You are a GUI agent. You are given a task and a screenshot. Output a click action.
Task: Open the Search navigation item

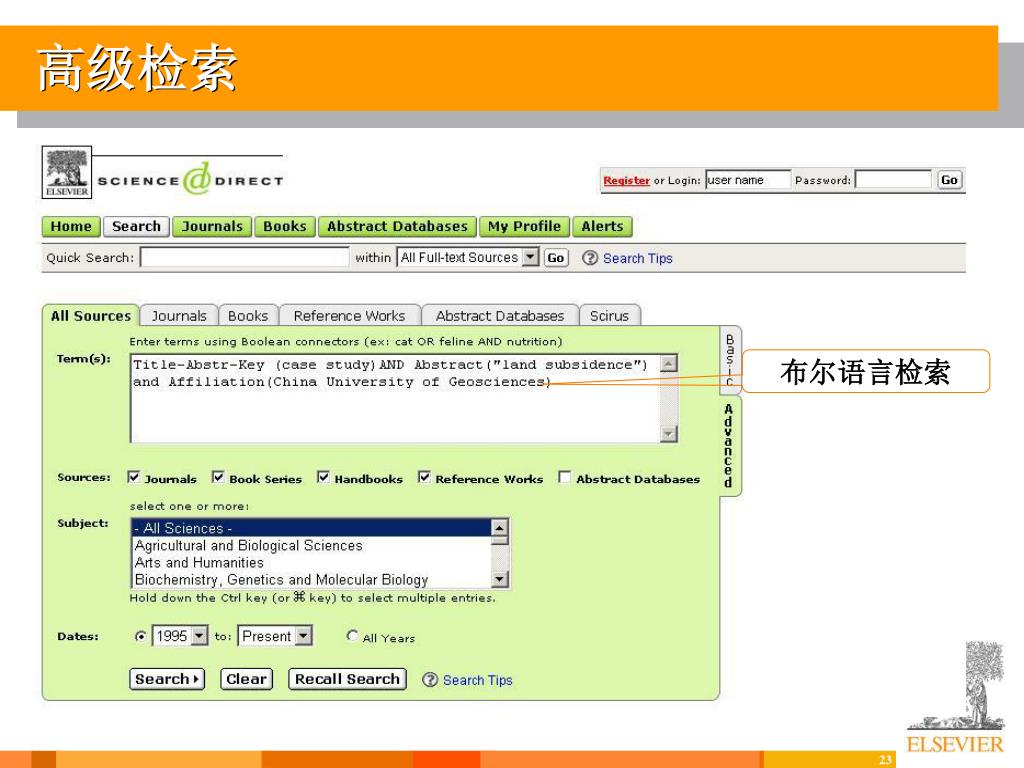[x=136, y=227]
